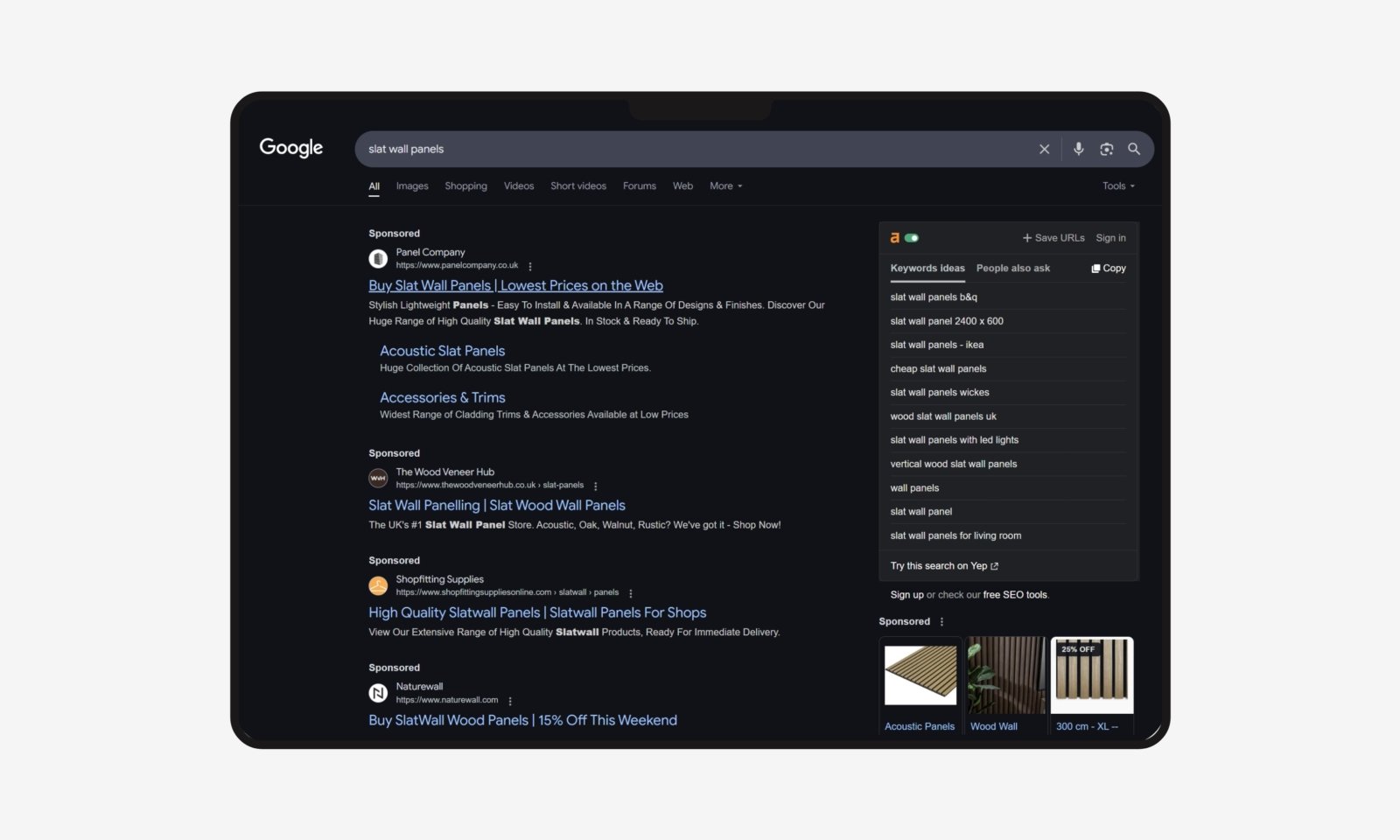This screenshot has height=840, width=1400.
Task: Click the panelcompany.co.uk URL text
Action: coord(457,266)
